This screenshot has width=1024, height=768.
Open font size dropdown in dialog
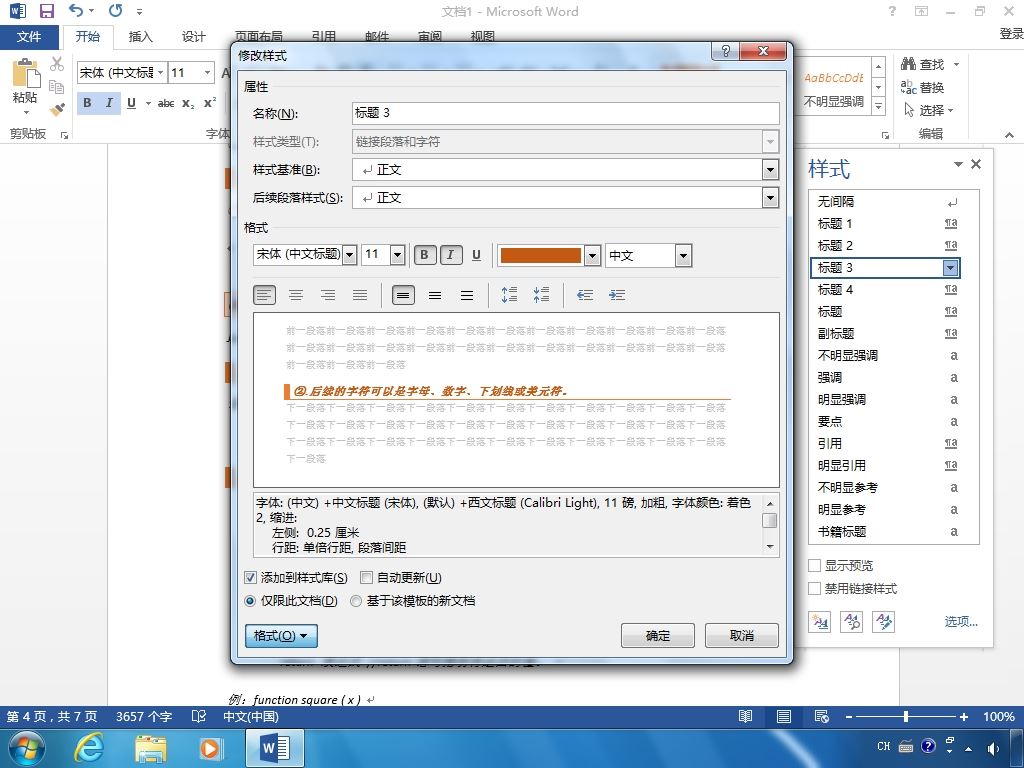pos(398,255)
